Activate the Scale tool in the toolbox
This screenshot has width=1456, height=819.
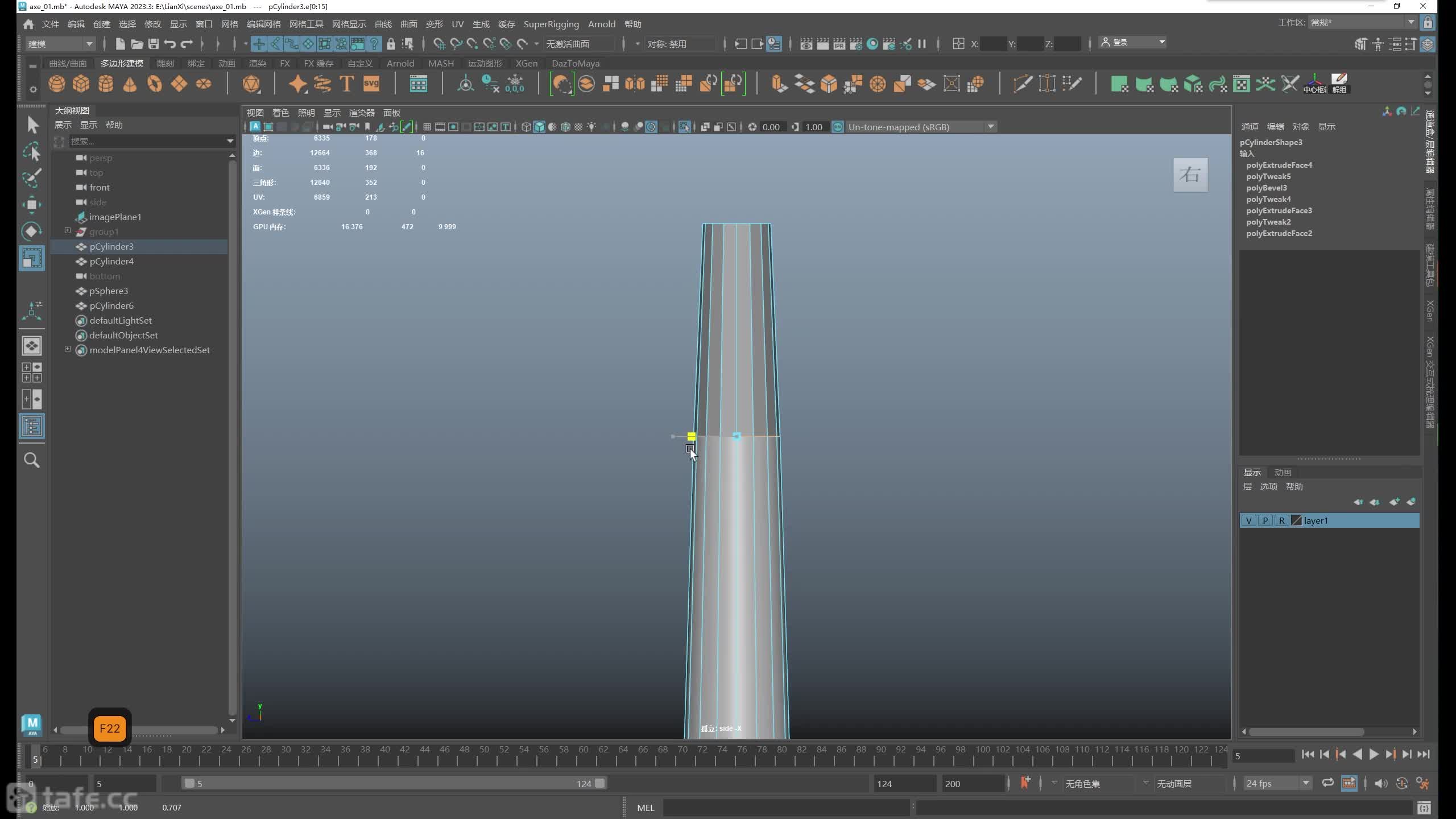click(32, 258)
